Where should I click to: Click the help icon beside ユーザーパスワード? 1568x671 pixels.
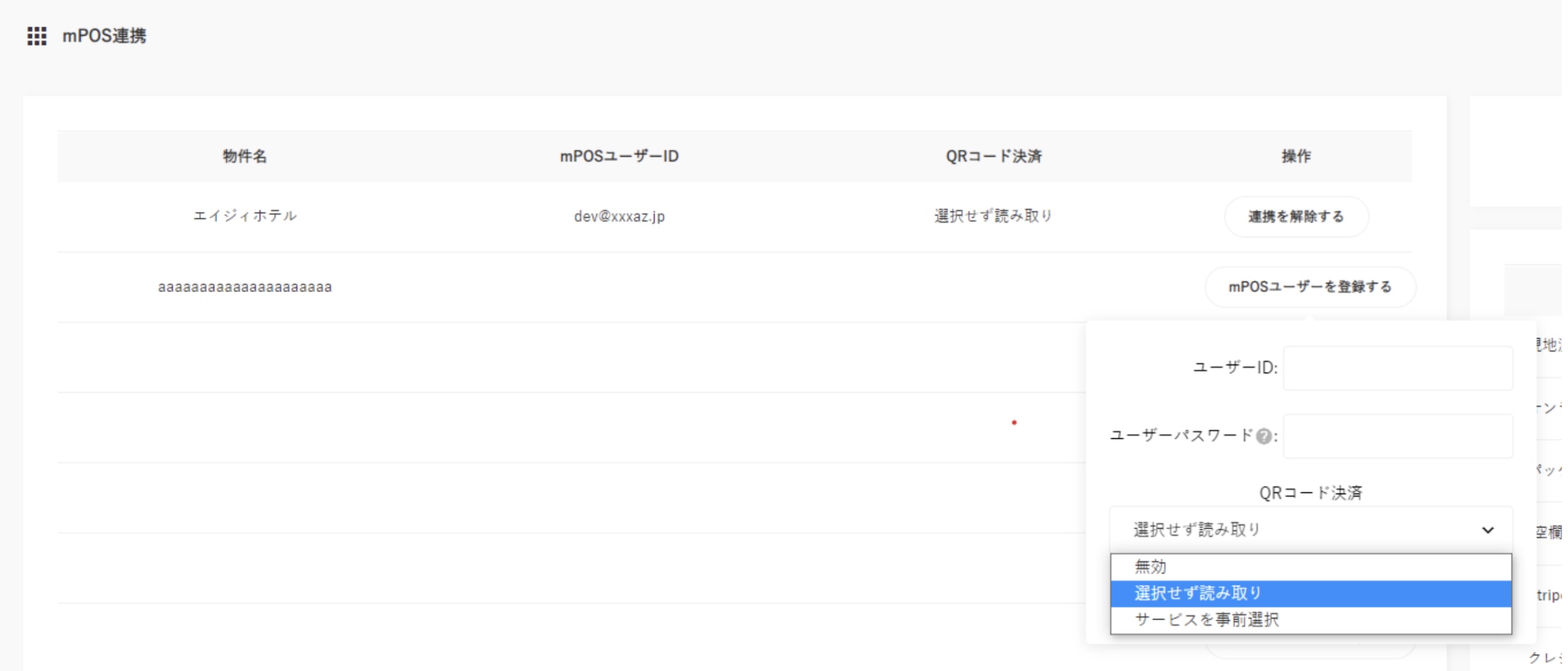[1264, 436]
